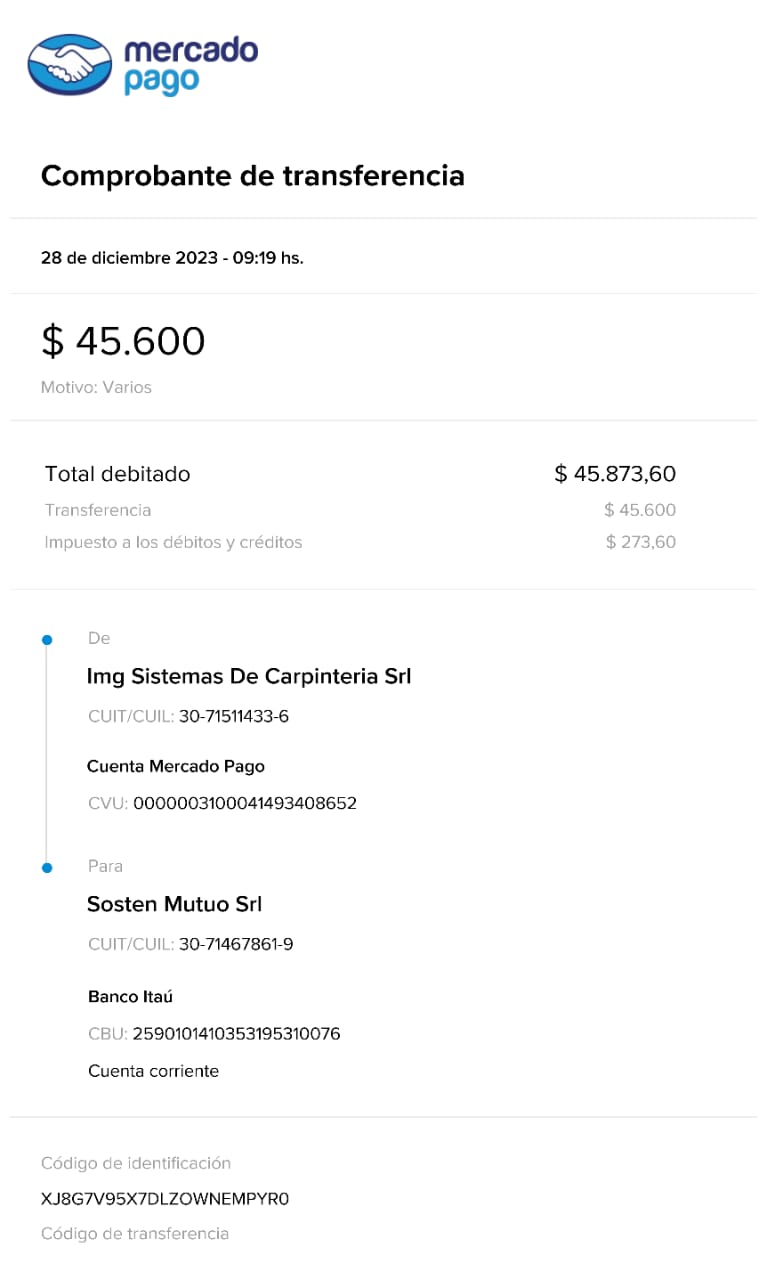Screen dimensions: 767x1280
Task: Select the Comprobante de transferencia heading
Action: (x=252, y=176)
